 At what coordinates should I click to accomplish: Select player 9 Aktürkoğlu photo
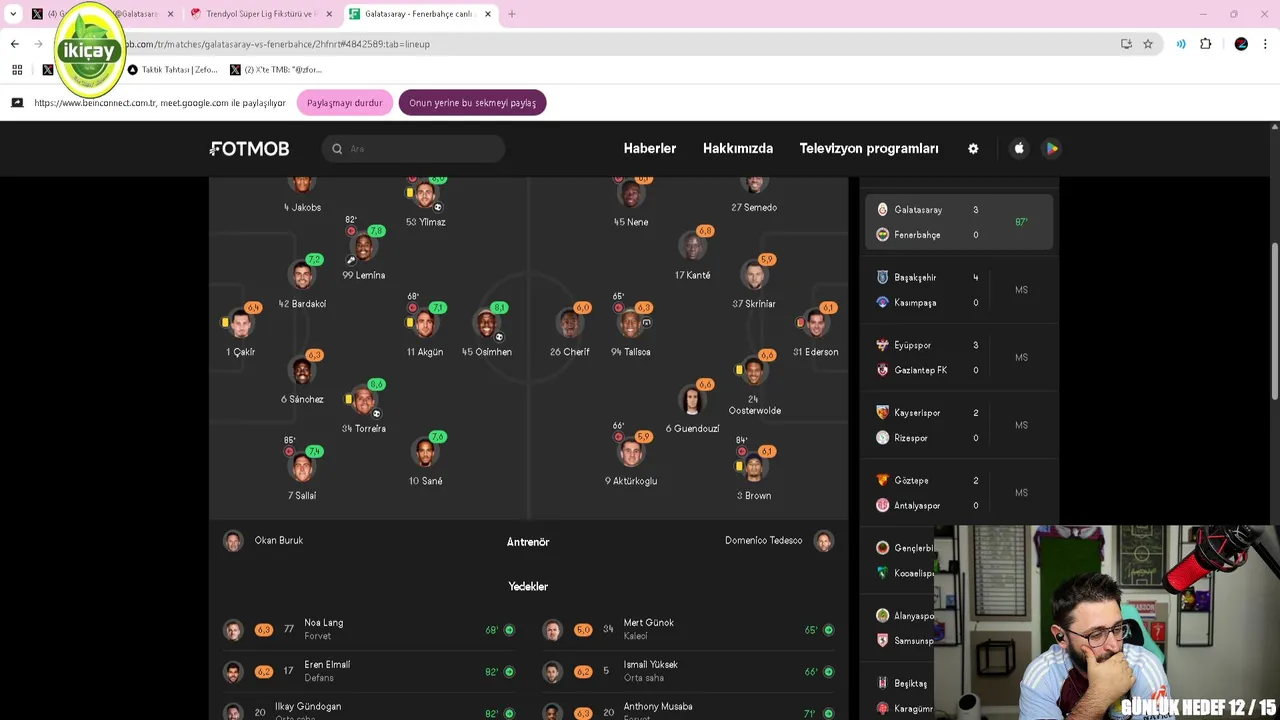(631, 454)
